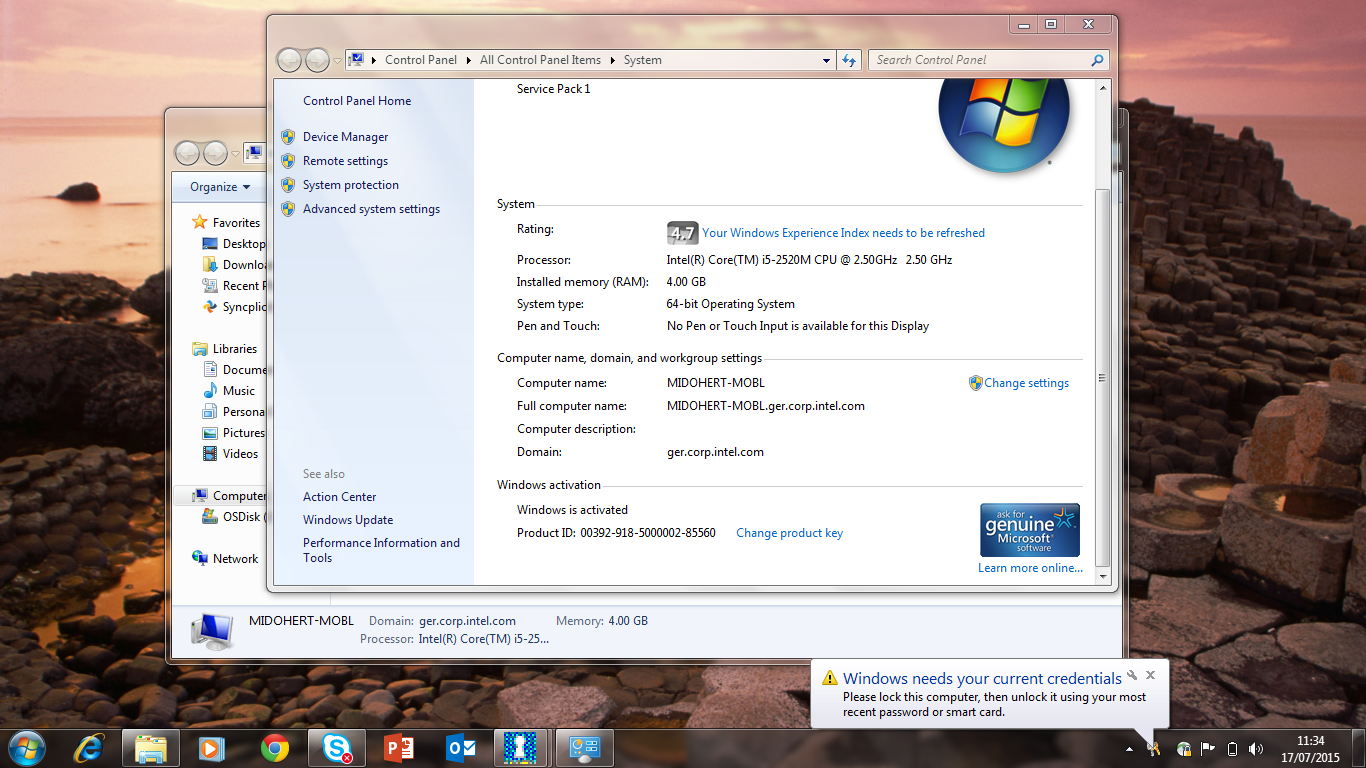Open Windows Experience Index refresh link
The image size is (1366, 768).
(x=843, y=233)
